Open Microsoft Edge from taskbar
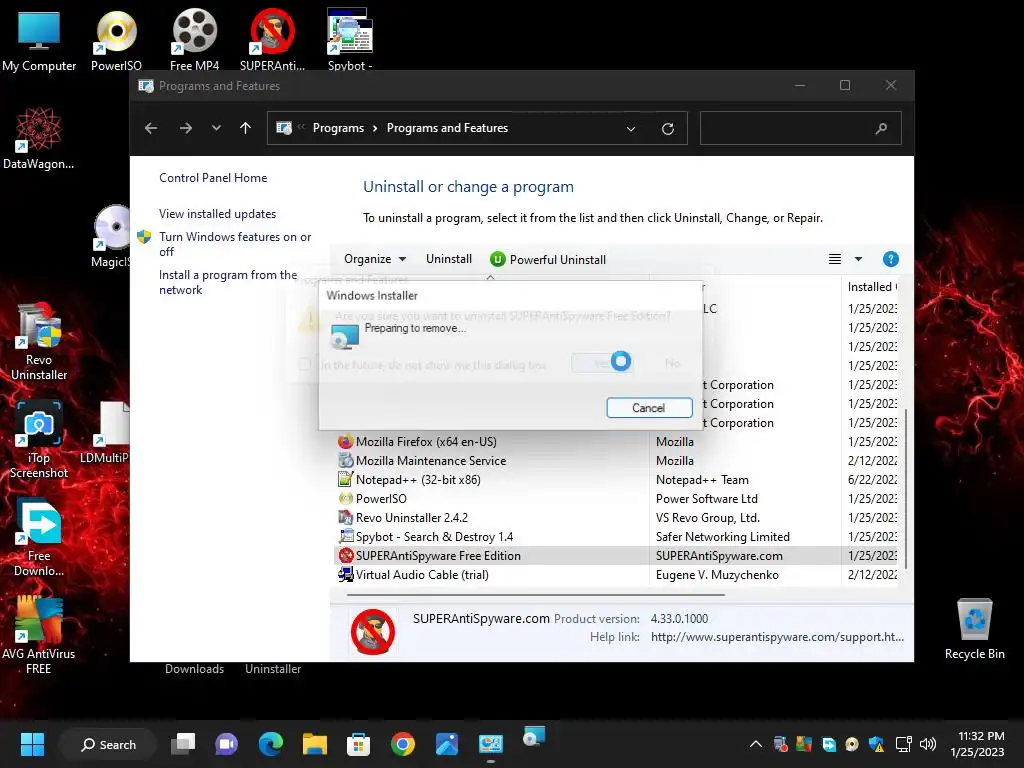 tap(270, 744)
